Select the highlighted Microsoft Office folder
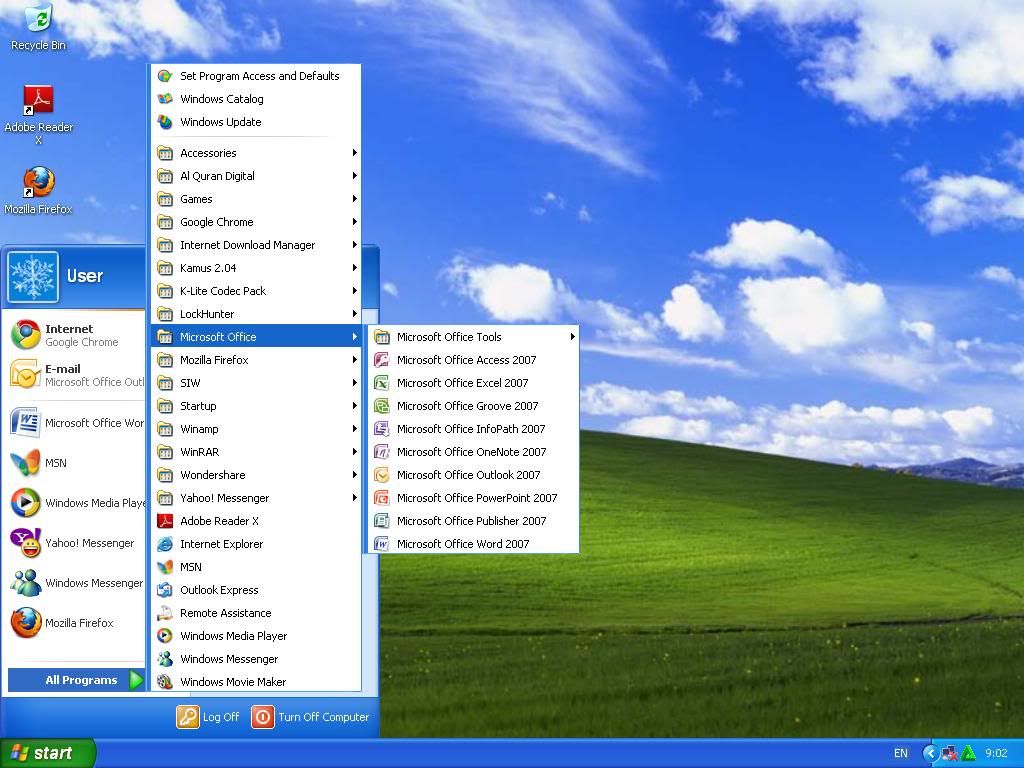The width and height of the screenshot is (1024, 768). point(256,337)
